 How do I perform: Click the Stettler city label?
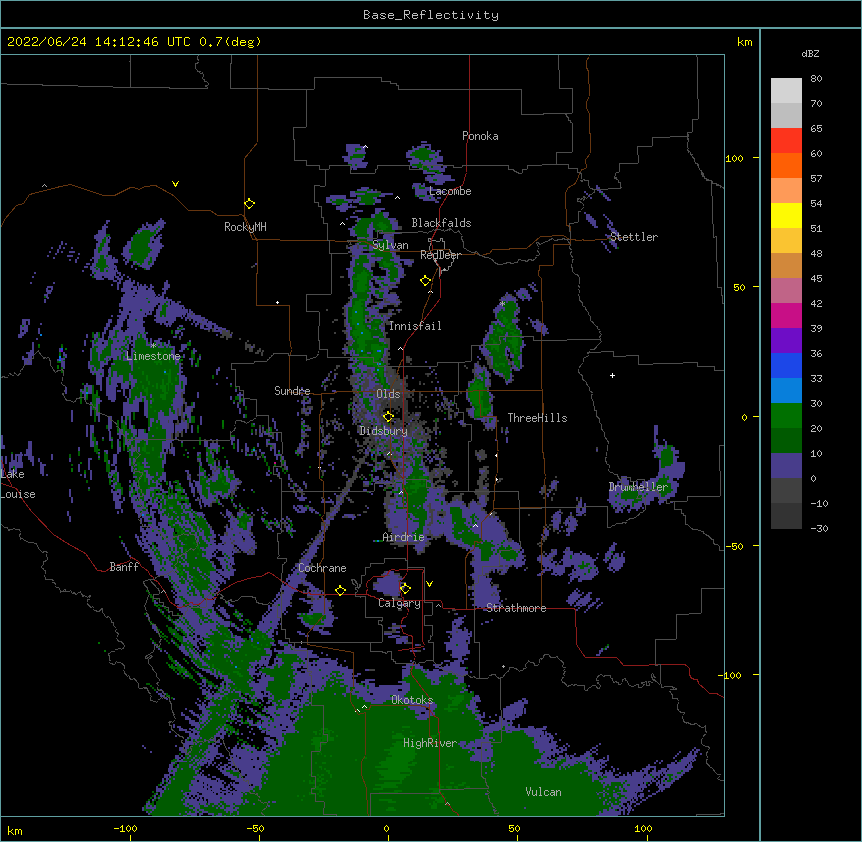(634, 237)
